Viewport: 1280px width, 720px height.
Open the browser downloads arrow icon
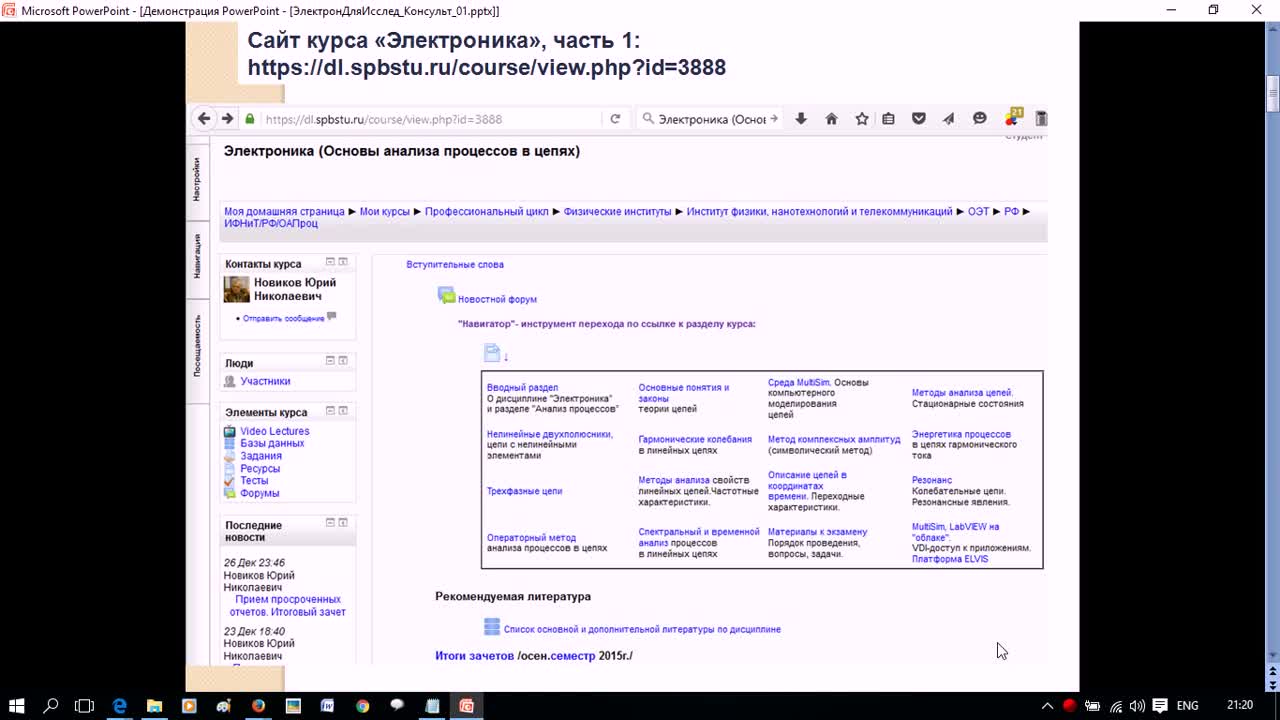801,118
